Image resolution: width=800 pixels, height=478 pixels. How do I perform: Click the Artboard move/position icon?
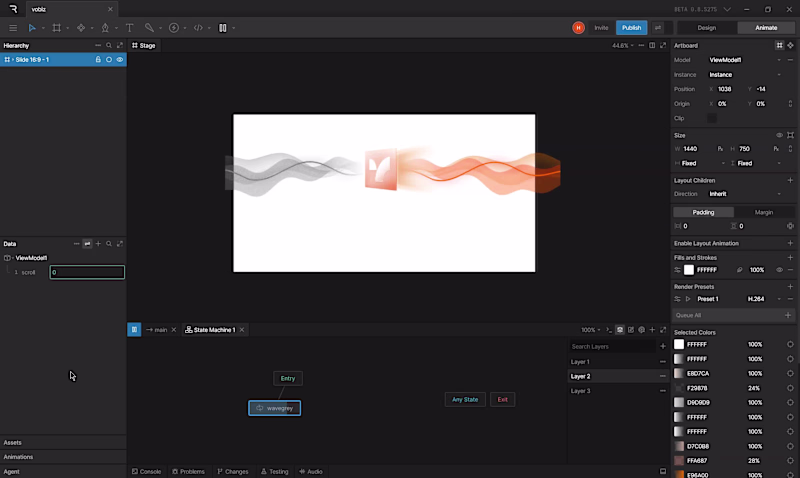[790, 45]
